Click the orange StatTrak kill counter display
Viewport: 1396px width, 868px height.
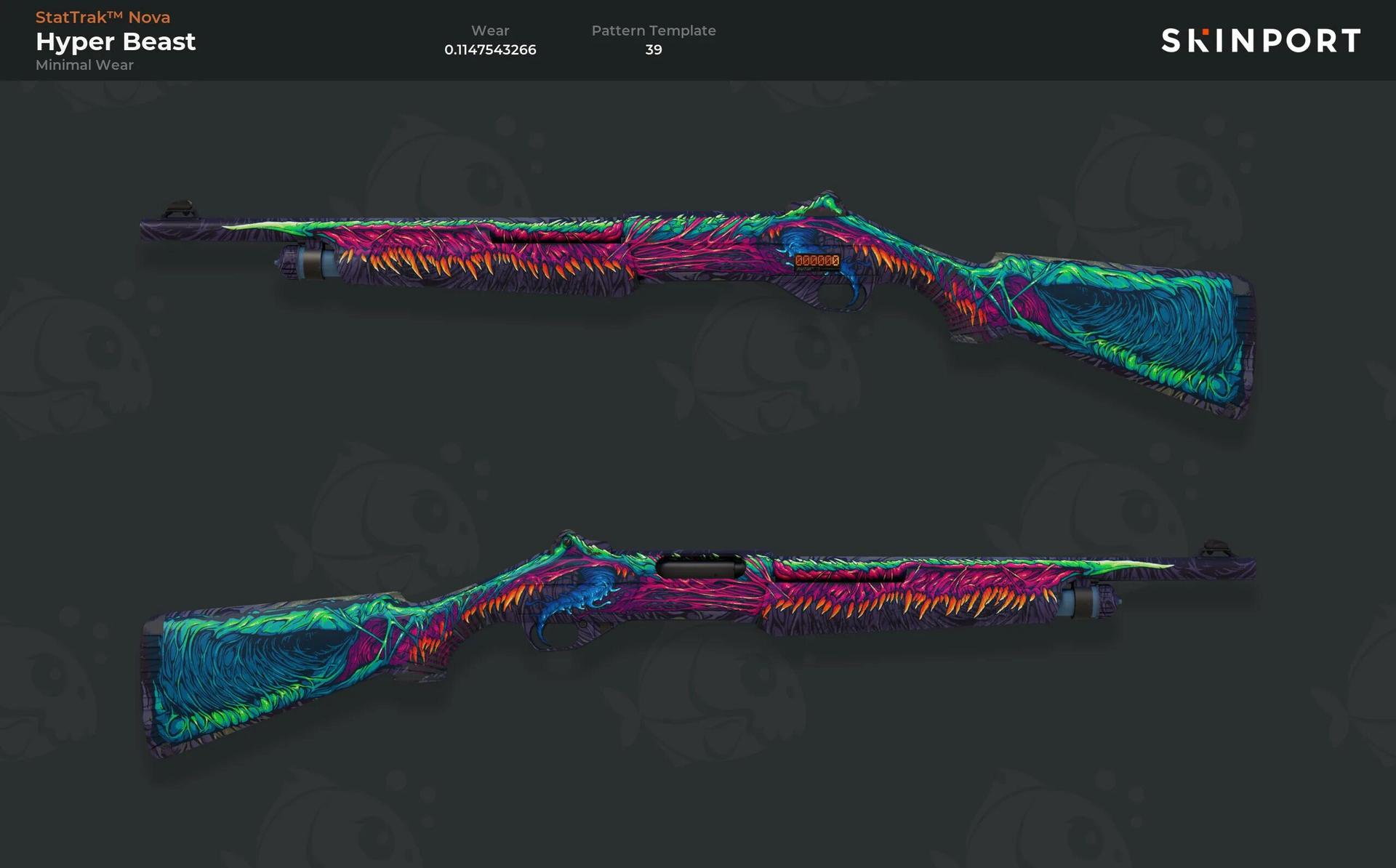(817, 261)
